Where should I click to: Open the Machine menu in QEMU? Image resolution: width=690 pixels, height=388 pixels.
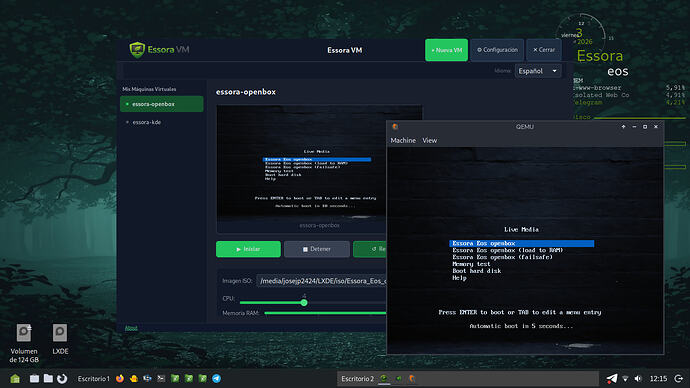click(x=403, y=140)
